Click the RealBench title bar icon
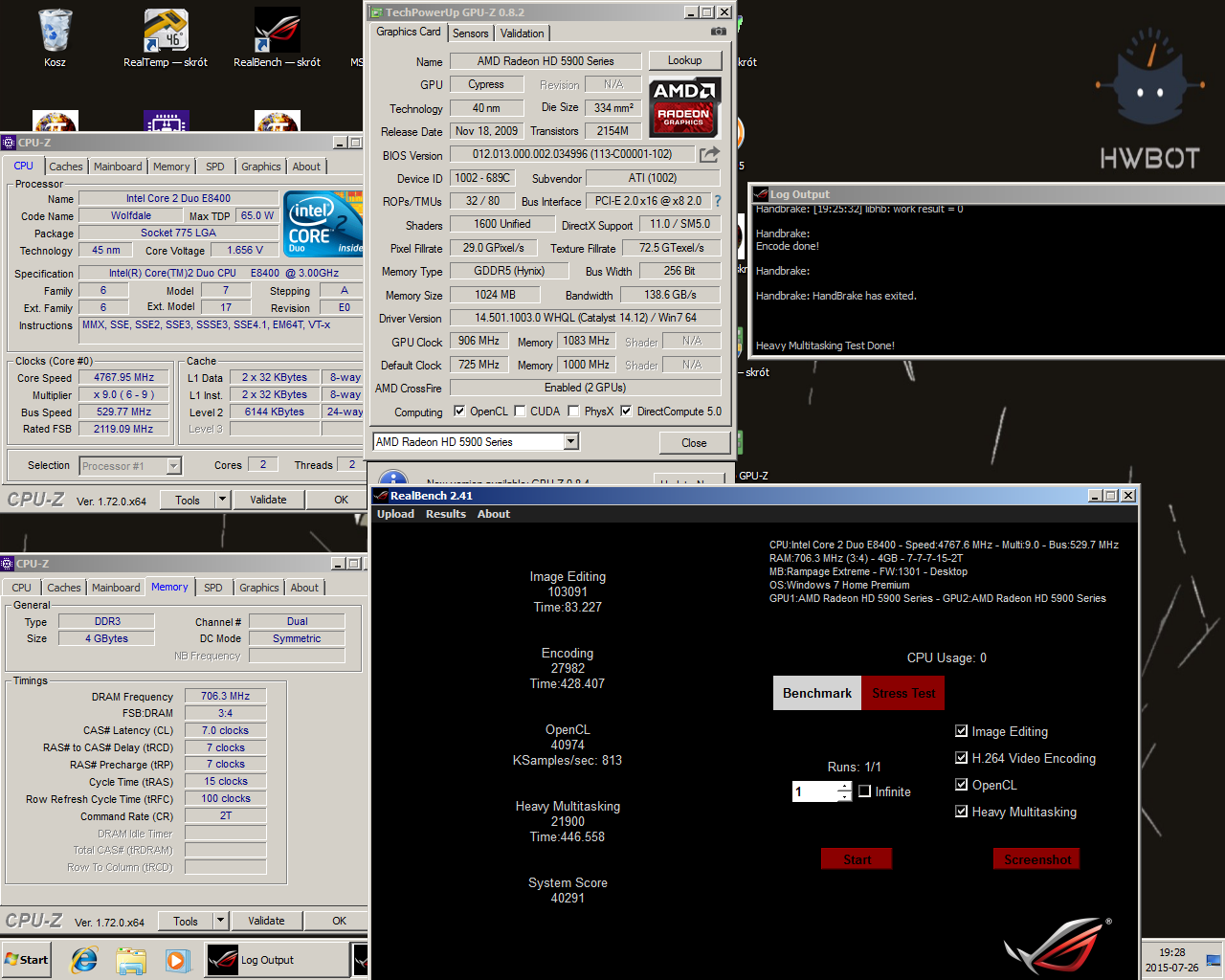Image resolution: width=1225 pixels, height=980 pixels. coord(381,496)
